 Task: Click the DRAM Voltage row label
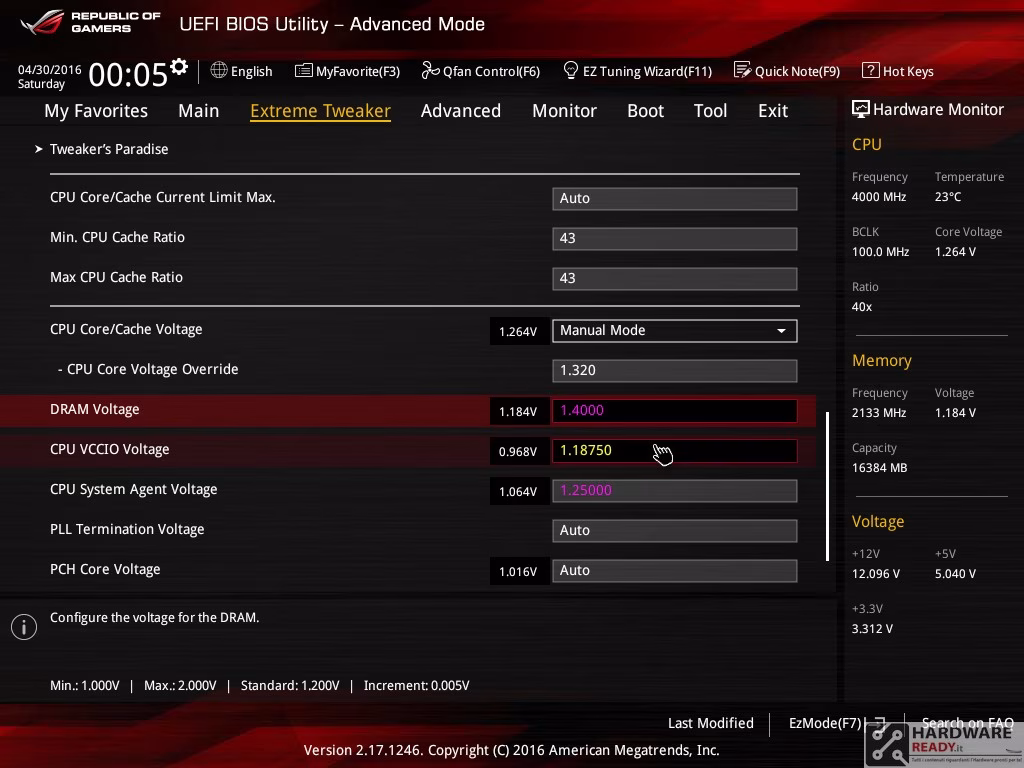[x=95, y=409]
